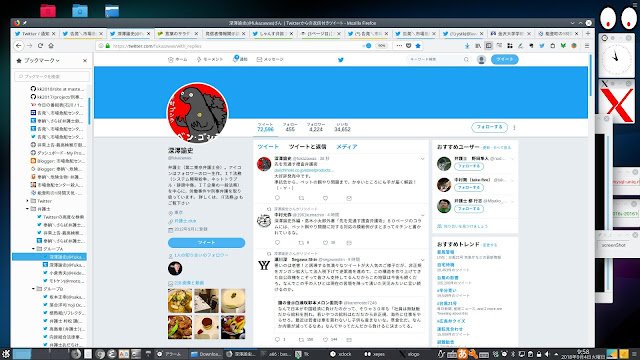Image resolution: width=640 pixels, height=360 pixels.
Task: Save page to Pocket icon
Action: pos(408,46)
